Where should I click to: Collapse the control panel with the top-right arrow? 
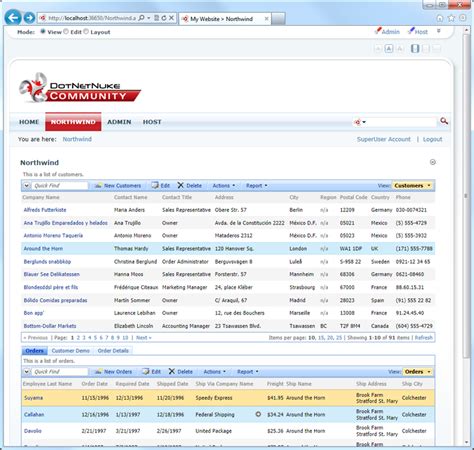click(x=439, y=31)
